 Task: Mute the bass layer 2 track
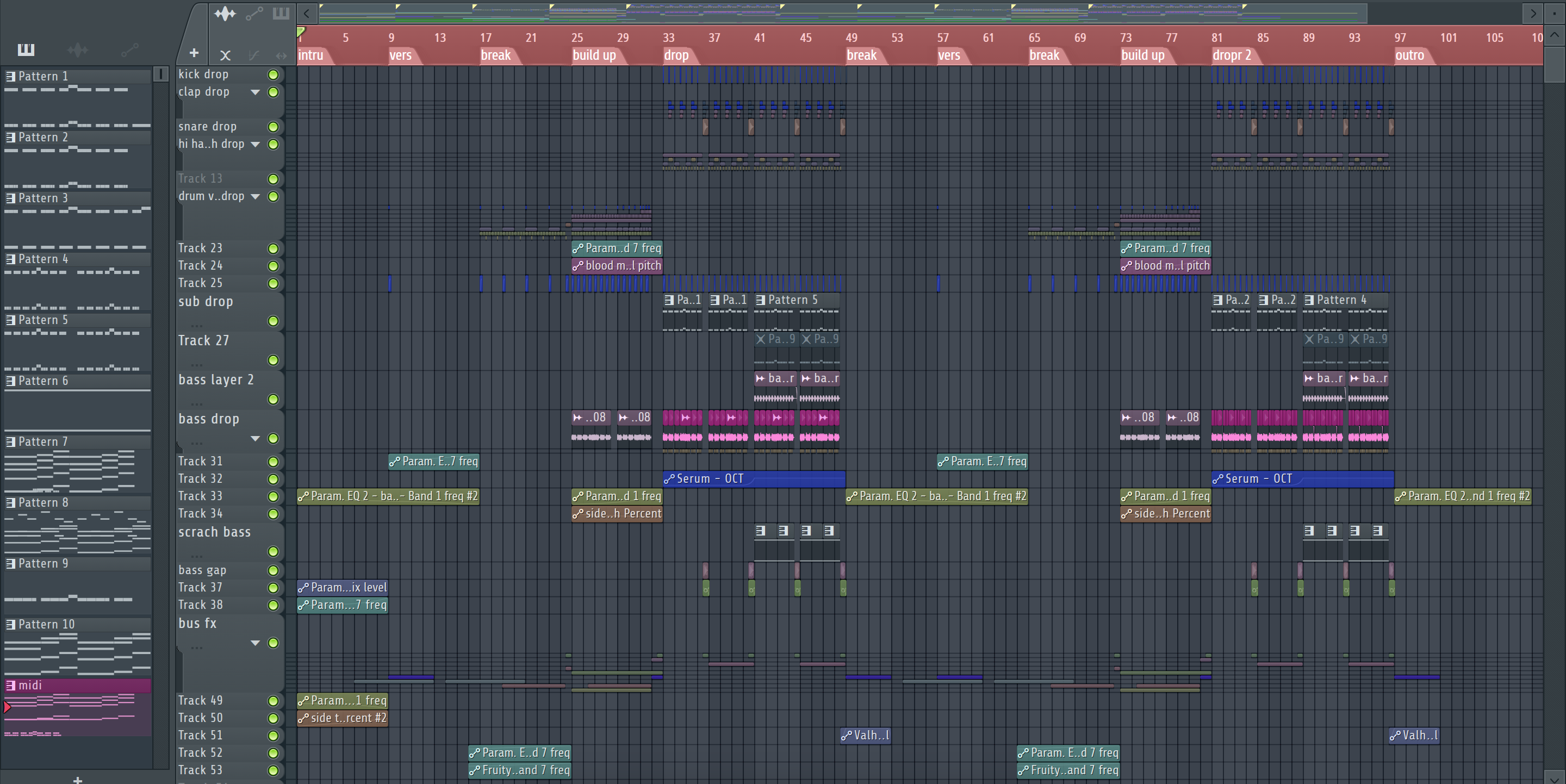pyautogui.click(x=274, y=399)
